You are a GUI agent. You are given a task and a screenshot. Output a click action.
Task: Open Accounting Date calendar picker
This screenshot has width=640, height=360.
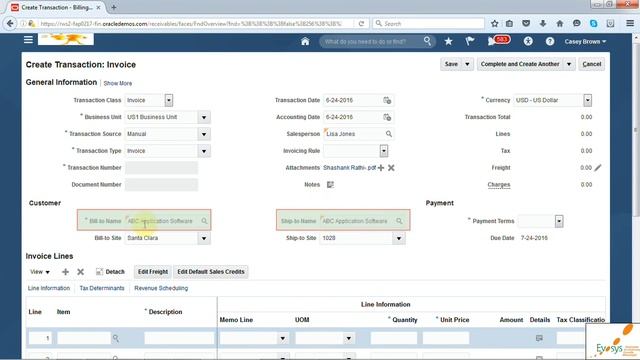click(x=387, y=117)
